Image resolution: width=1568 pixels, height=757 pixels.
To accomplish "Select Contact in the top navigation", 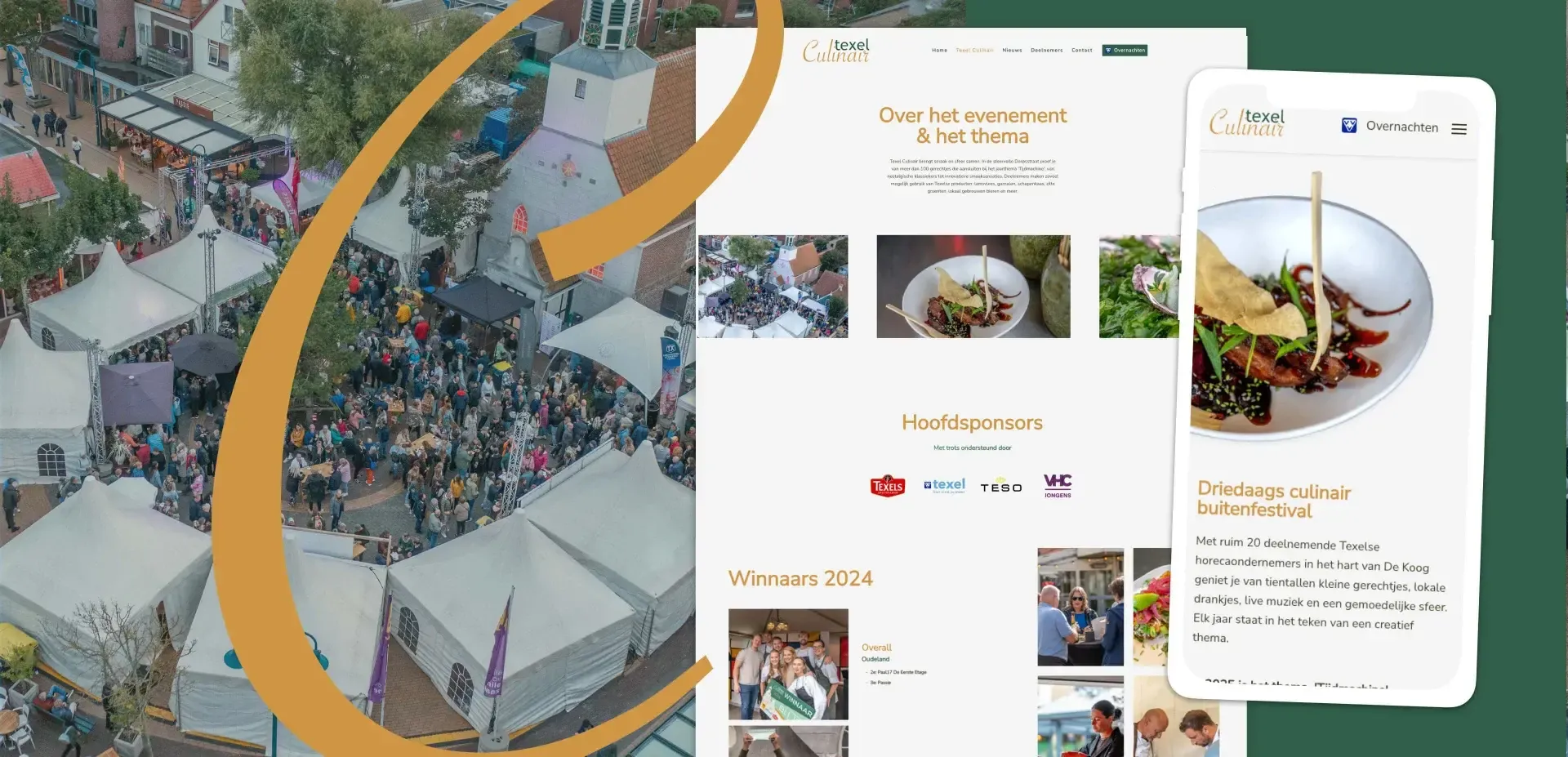I will click(x=1081, y=51).
